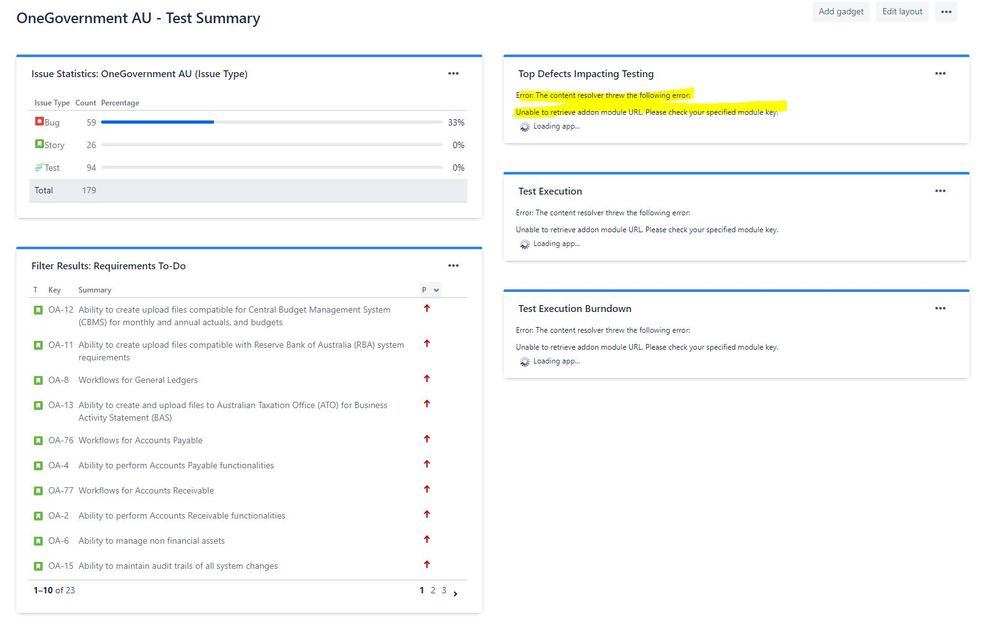Click the Bug percentage progress bar
The image size is (999, 629).
tap(271, 122)
